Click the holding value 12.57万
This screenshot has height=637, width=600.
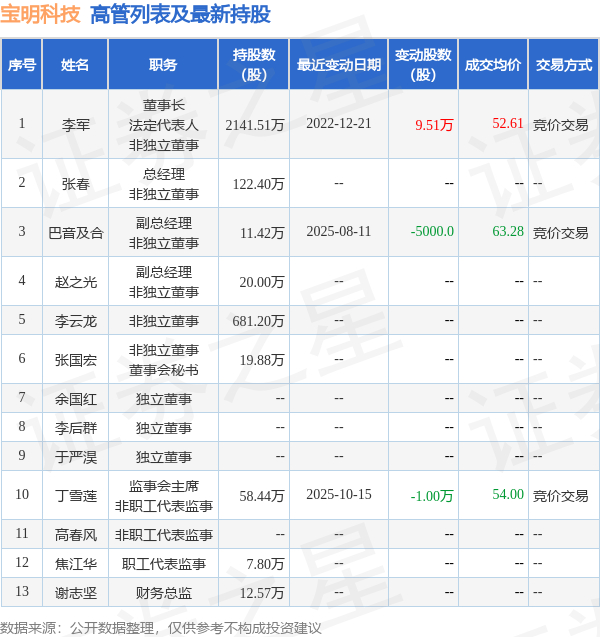point(262,593)
